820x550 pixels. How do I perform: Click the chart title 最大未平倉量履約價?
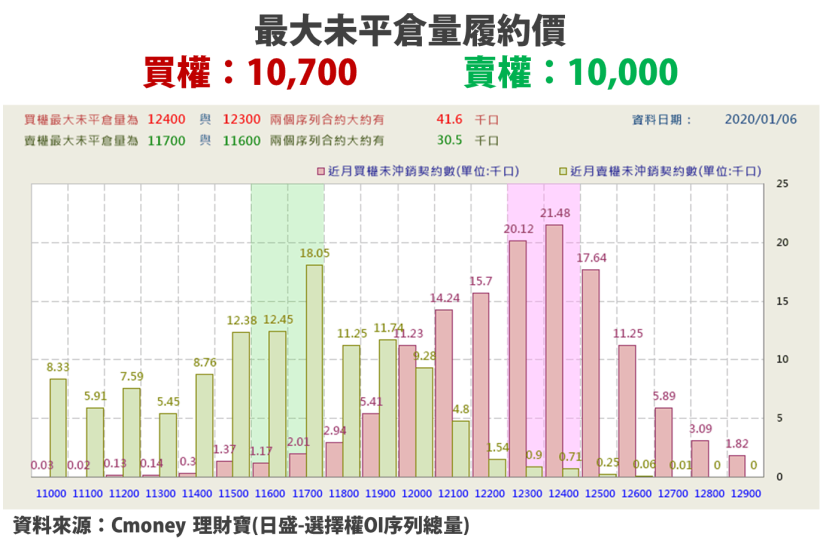tap(410, 31)
